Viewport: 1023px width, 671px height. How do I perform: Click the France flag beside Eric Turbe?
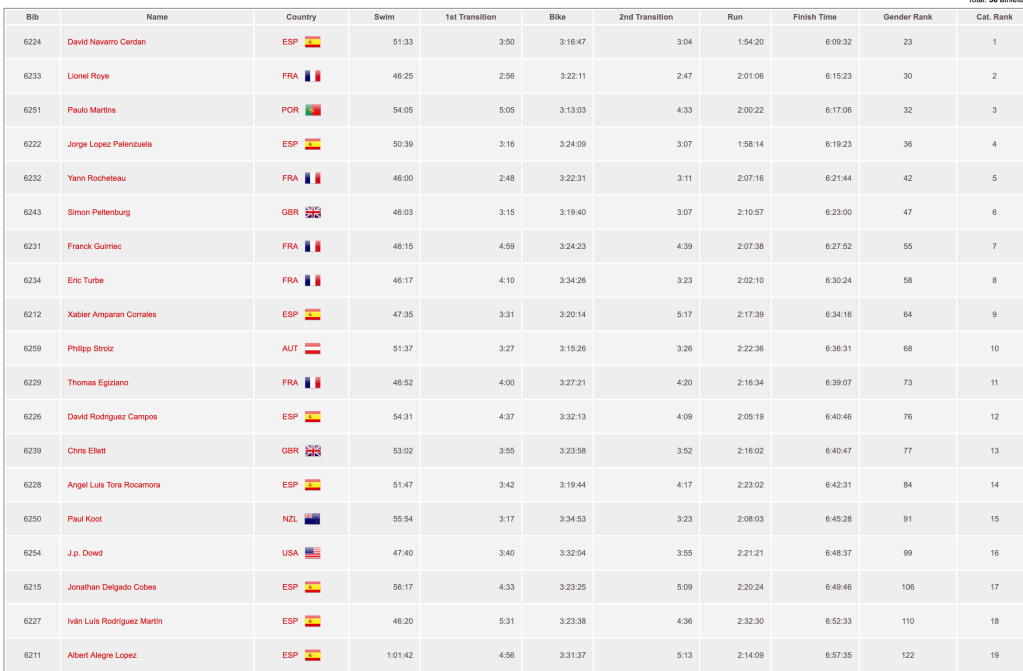(312, 281)
